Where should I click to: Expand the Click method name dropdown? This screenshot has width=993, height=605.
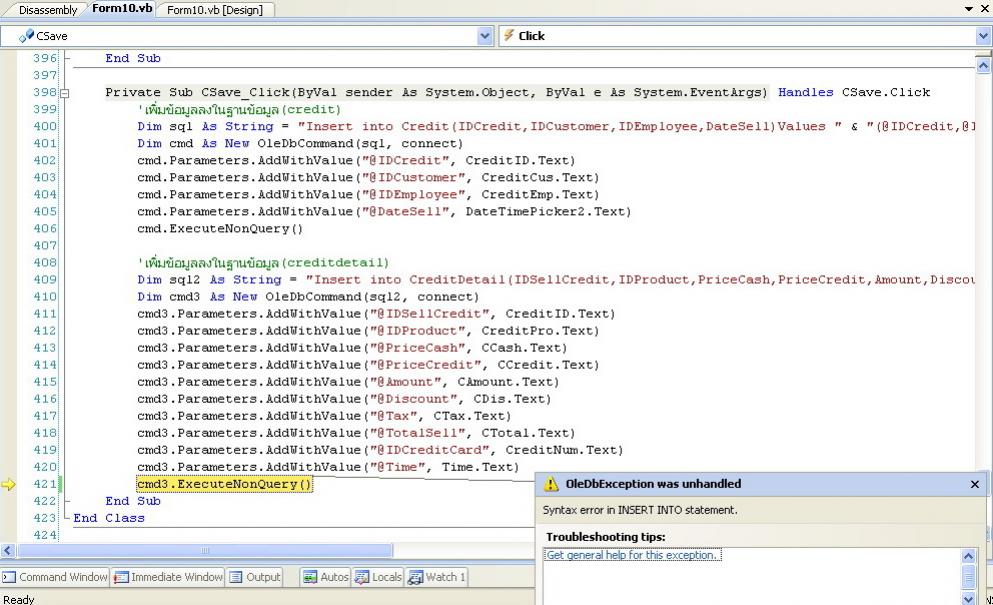(983, 36)
